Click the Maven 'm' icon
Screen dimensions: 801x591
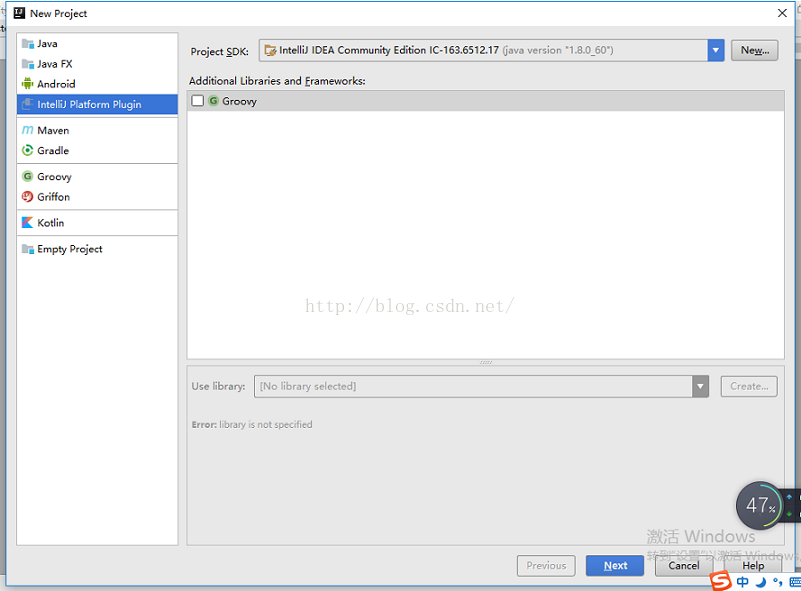tap(28, 130)
